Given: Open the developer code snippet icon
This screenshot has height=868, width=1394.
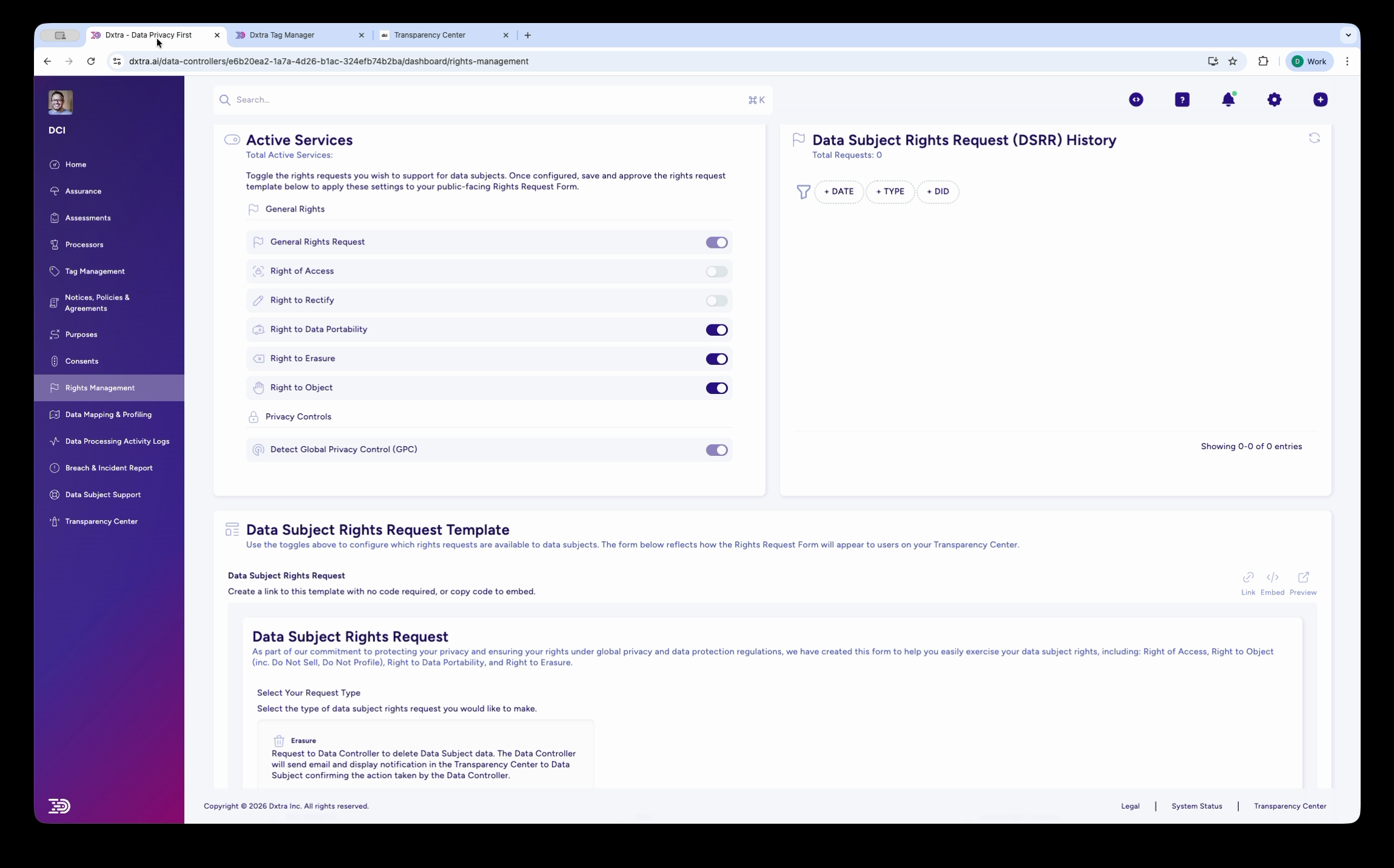Looking at the screenshot, I should click(1136, 99).
